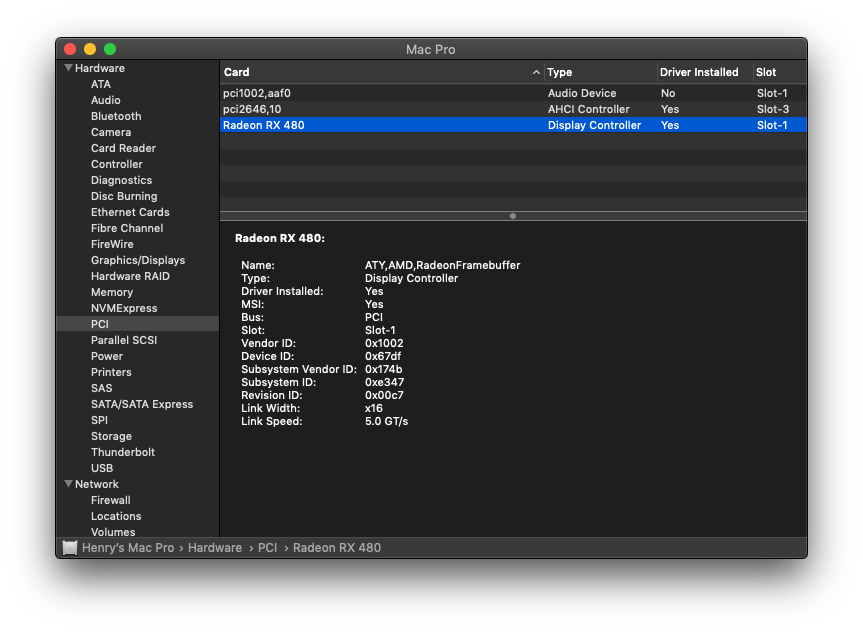Image resolution: width=863 pixels, height=632 pixels.
Task: Select the Network category heading
Action: [x=97, y=484]
